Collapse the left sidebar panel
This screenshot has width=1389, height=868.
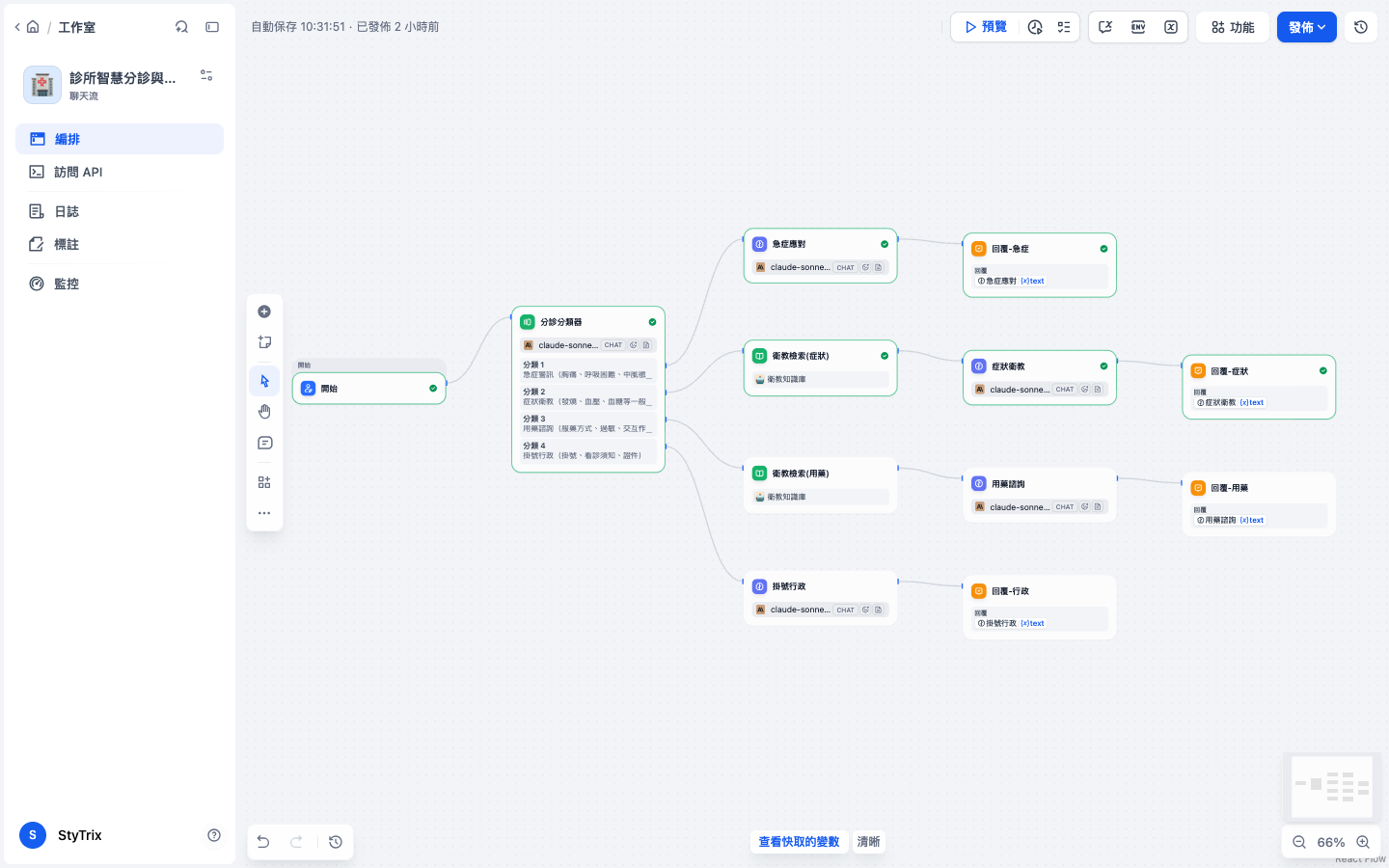pyautogui.click(x=212, y=27)
